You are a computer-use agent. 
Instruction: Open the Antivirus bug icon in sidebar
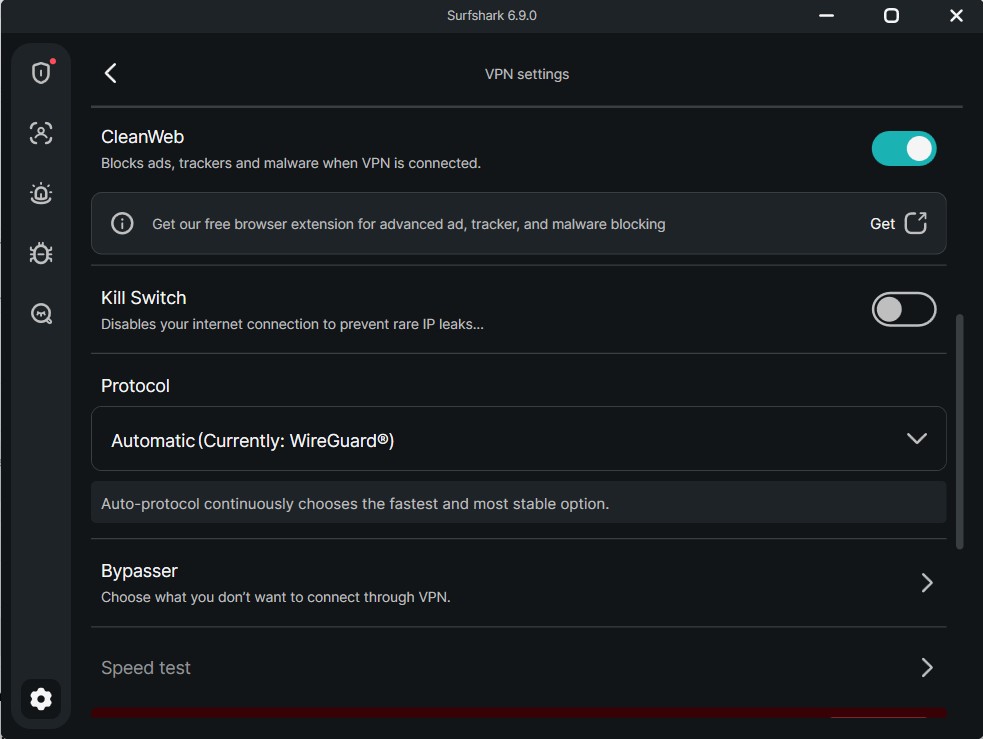(41, 253)
